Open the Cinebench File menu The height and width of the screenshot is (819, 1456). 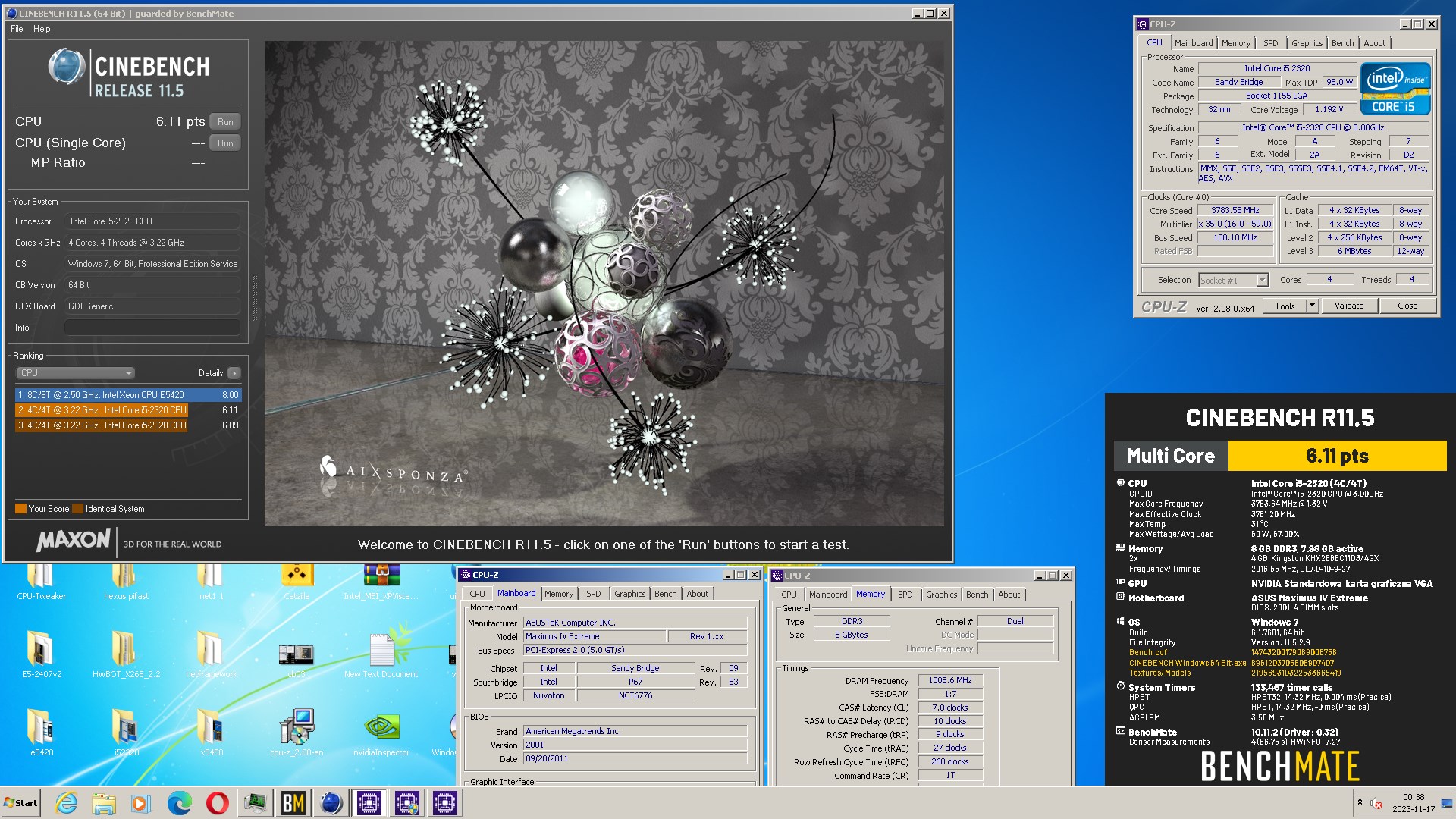click(x=17, y=29)
